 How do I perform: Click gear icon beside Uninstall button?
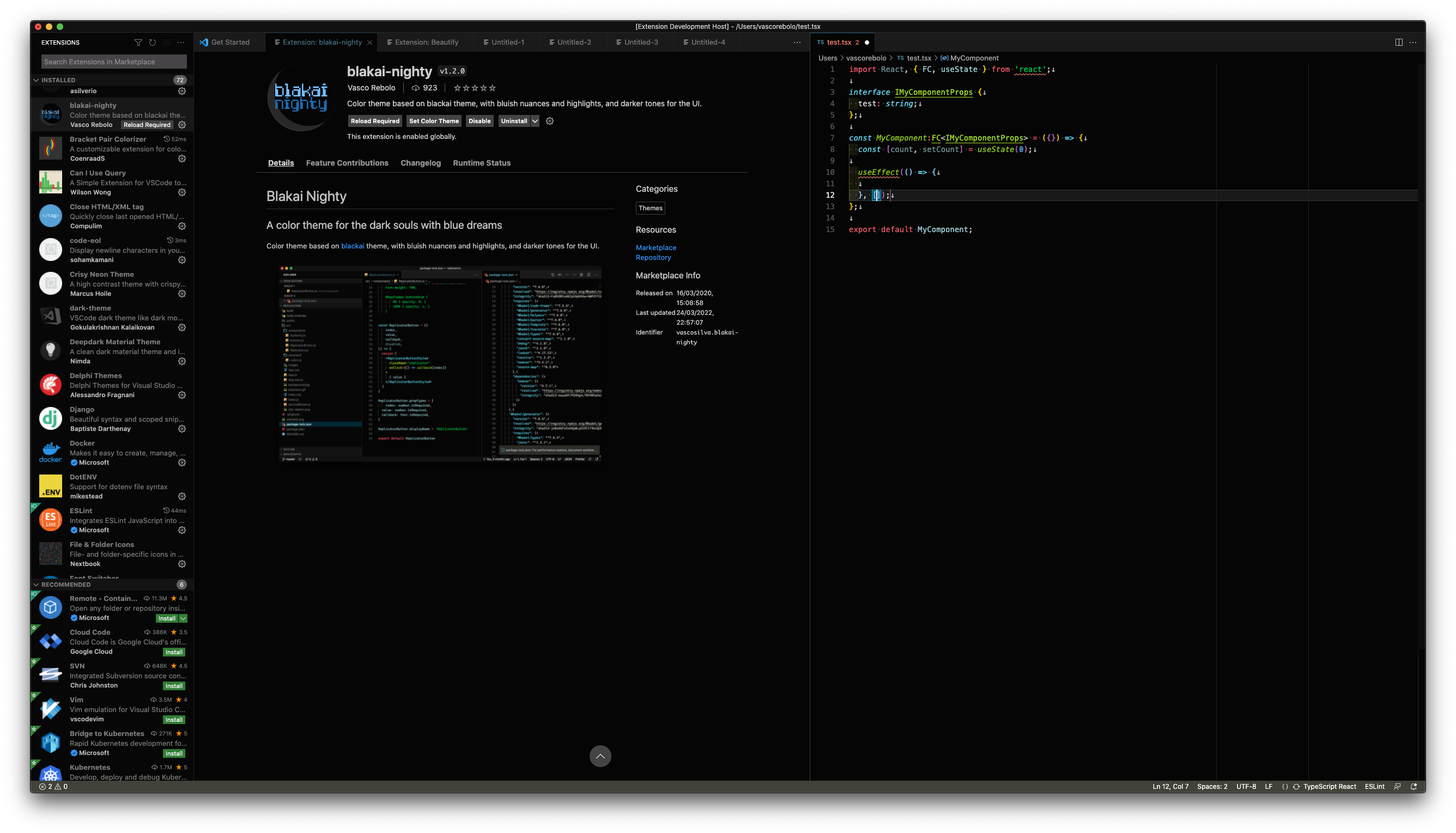(550, 121)
